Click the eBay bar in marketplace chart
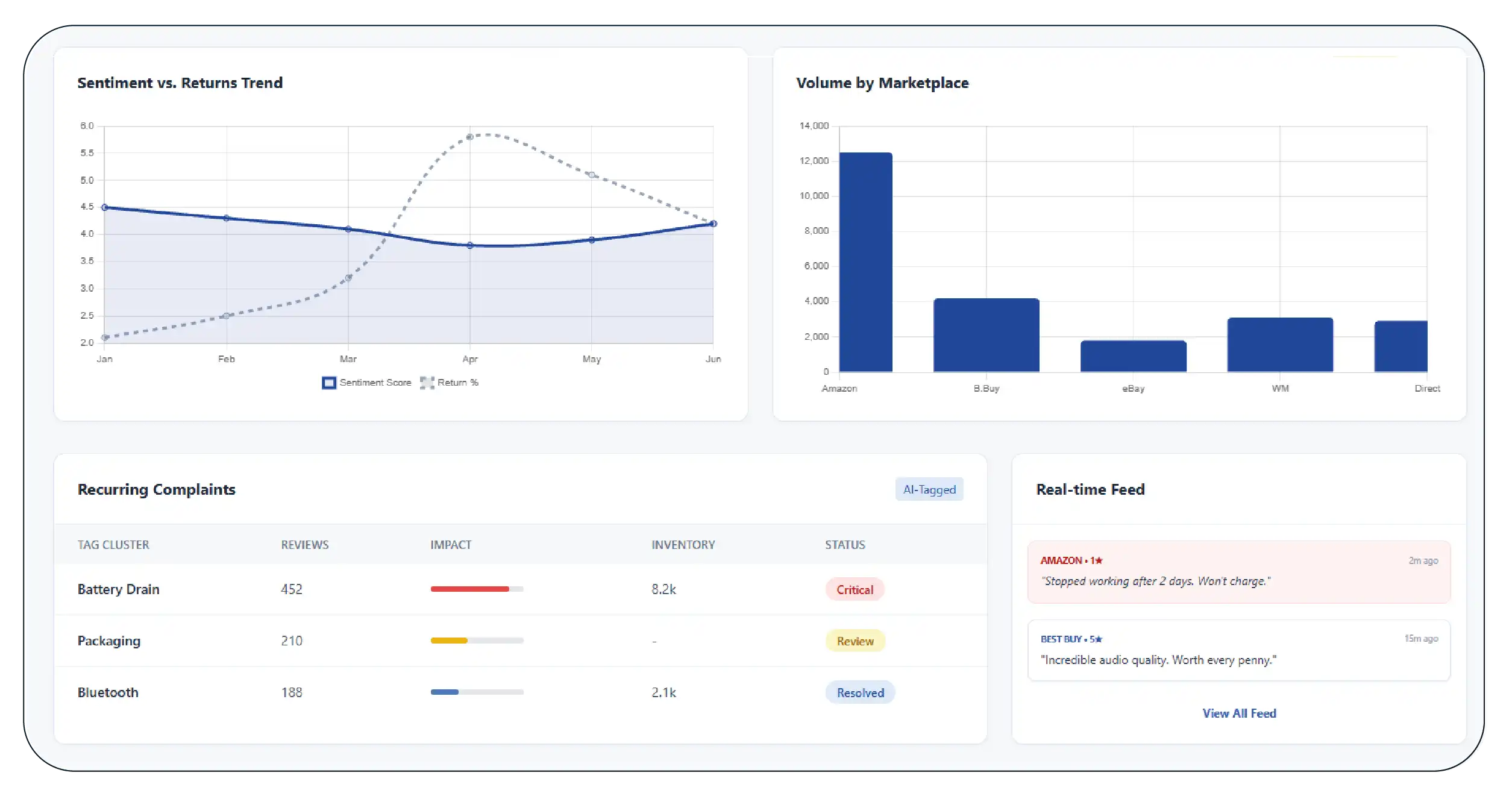This screenshot has height=796, width=1512. click(1133, 356)
